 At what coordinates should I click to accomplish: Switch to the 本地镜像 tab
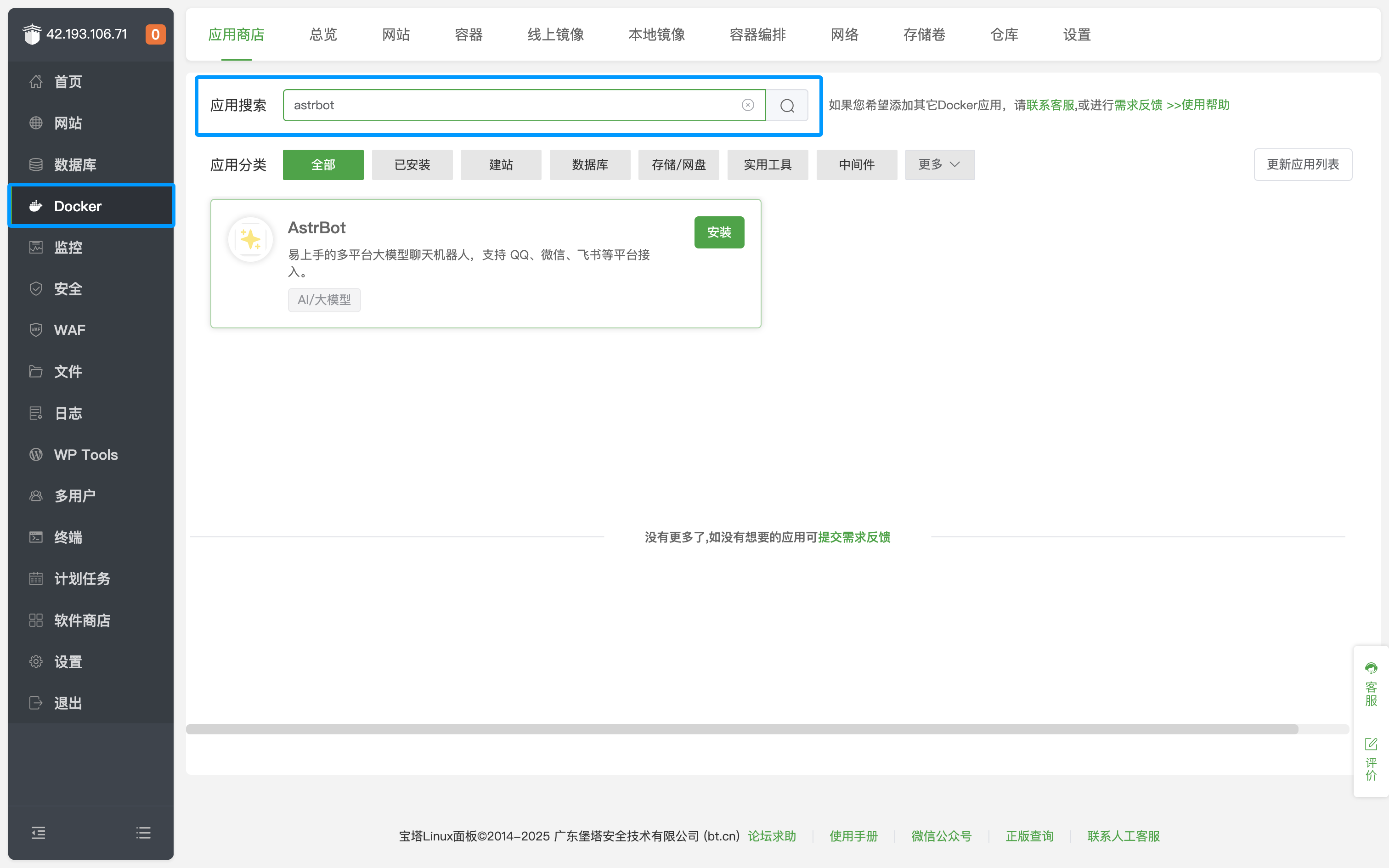[x=657, y=35]
